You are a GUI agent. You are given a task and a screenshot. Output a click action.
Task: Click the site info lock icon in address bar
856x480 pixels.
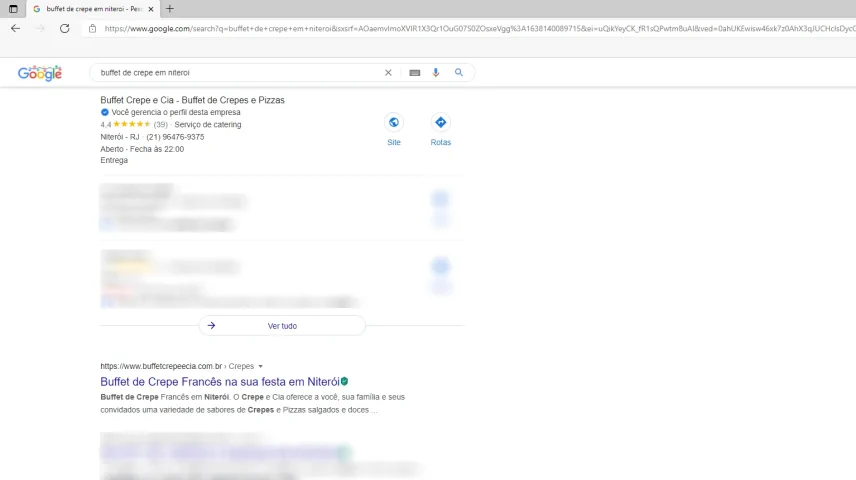click(x=93, y=29)
